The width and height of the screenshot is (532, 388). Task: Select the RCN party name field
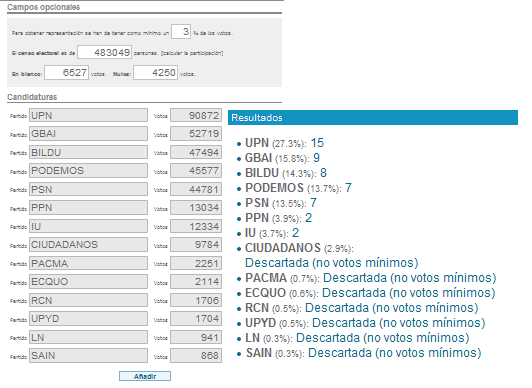point(88,300)
